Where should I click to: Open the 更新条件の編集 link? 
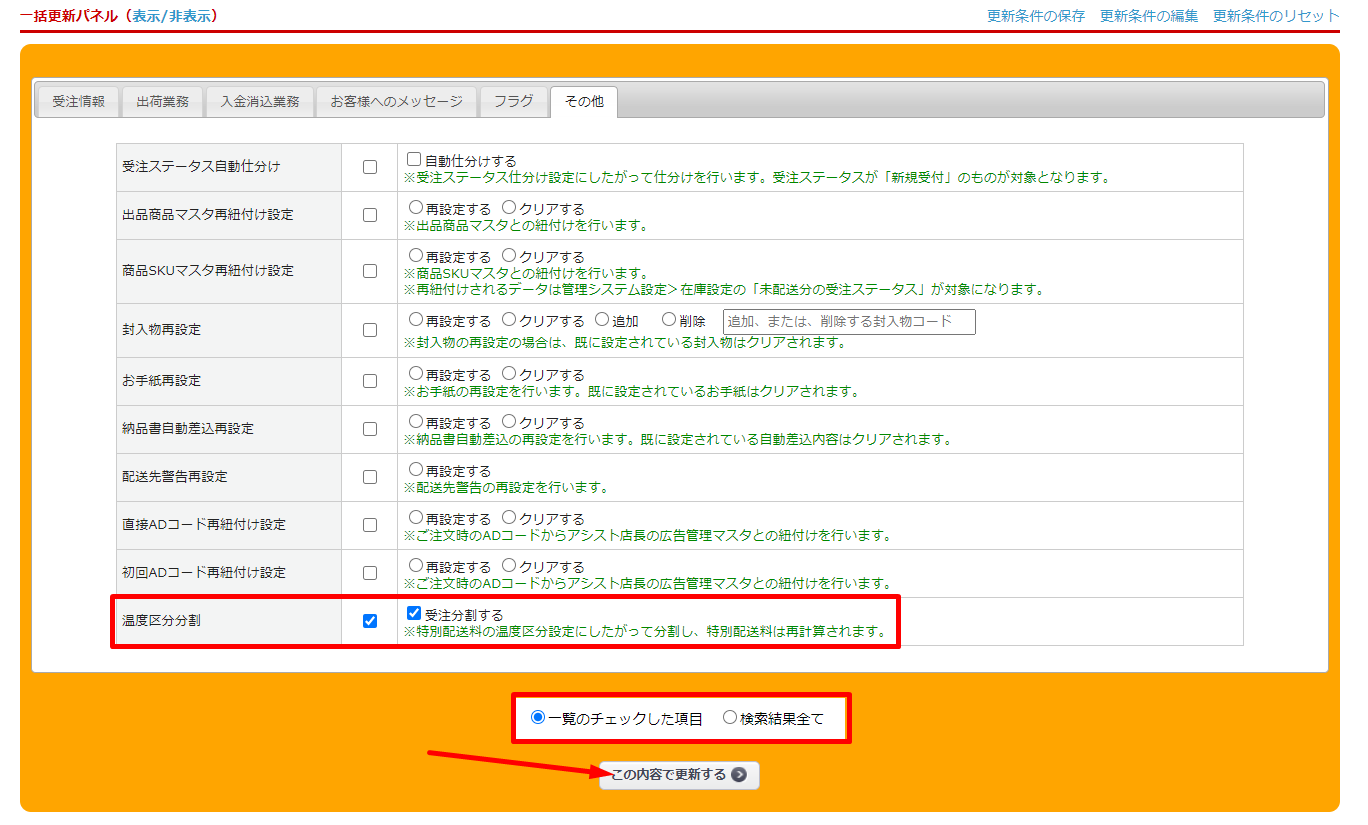coord(1148,16)
